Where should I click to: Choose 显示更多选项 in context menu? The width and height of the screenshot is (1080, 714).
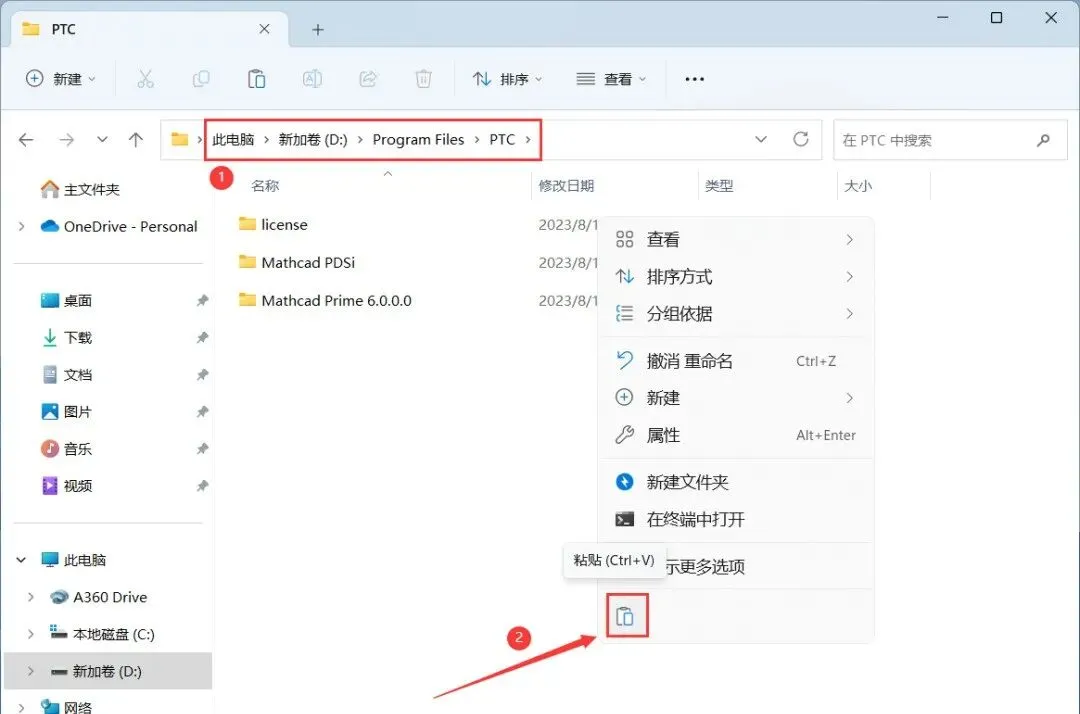736,567
